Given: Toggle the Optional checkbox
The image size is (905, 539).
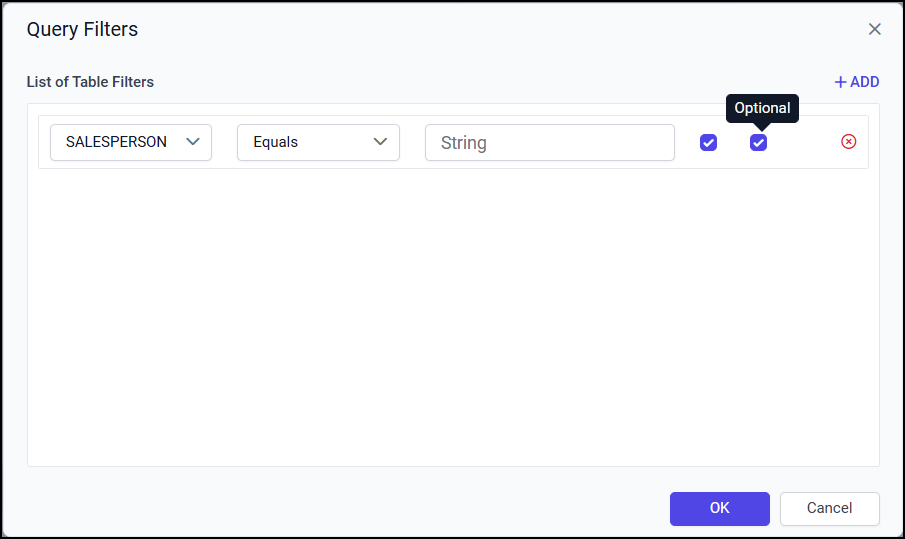Looking at the screenshot, I should click(759, 143).
